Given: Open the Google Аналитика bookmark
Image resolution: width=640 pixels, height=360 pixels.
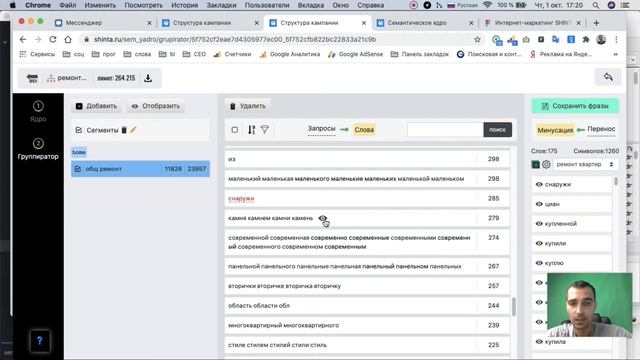Looking at the screenshot, I should (x=290, y=54).
